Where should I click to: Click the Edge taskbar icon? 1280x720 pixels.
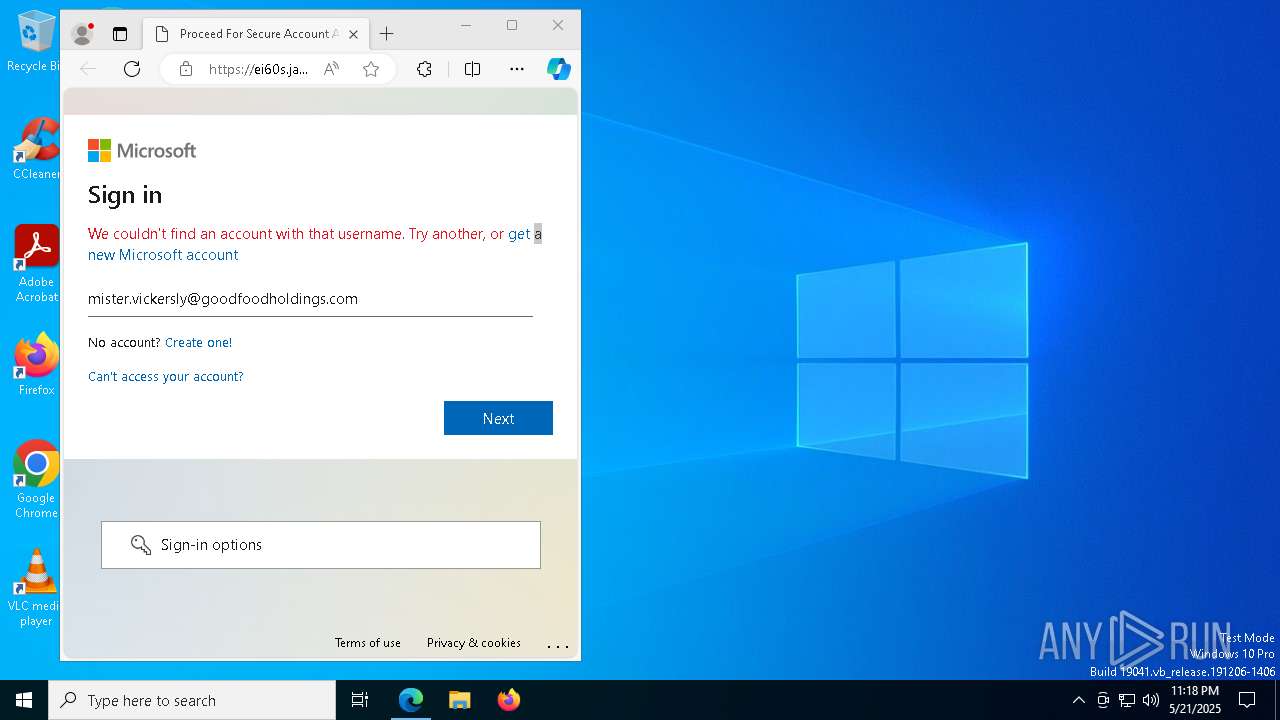point(411,700)
